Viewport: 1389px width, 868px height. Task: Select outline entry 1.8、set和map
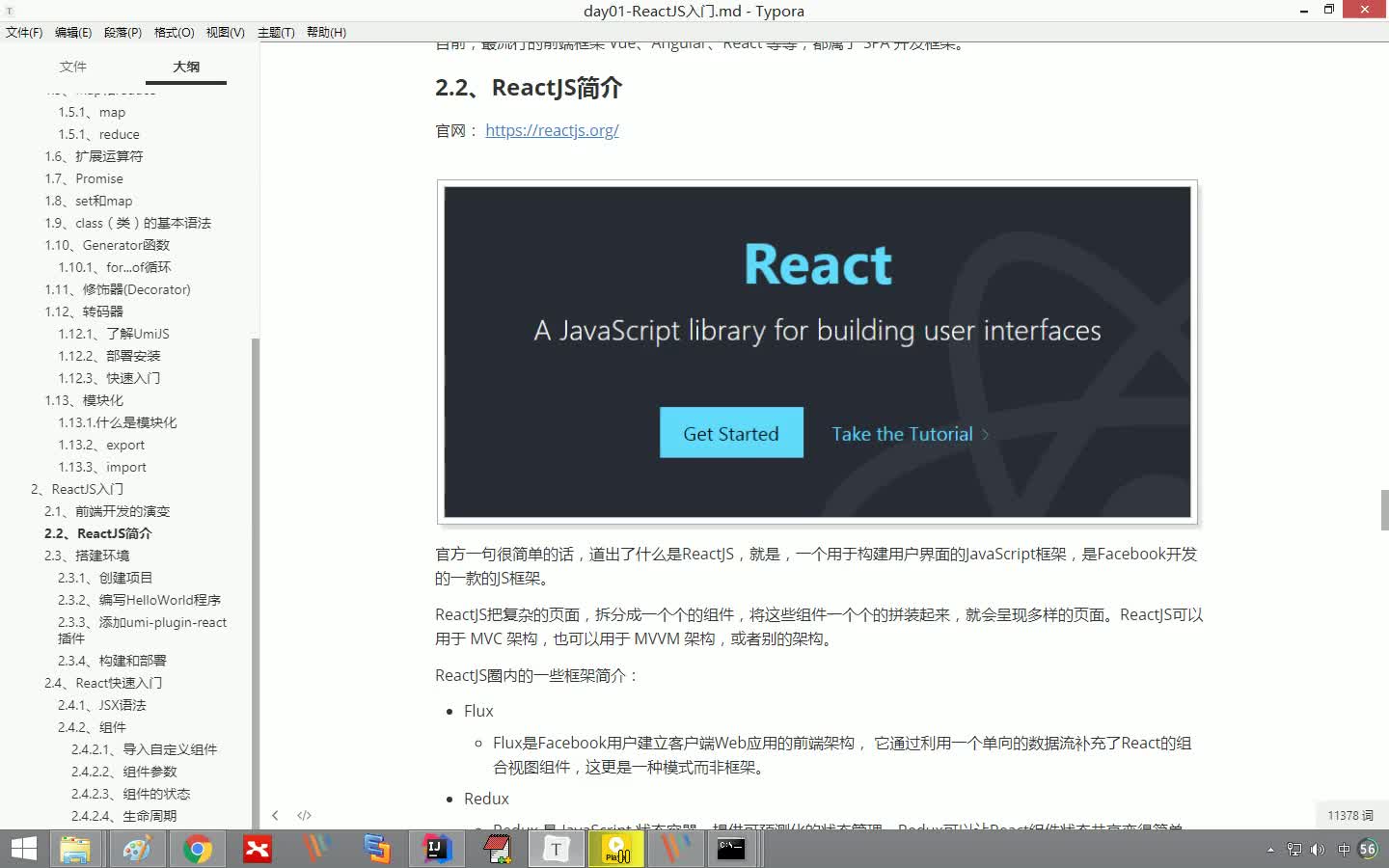[89, 201]
